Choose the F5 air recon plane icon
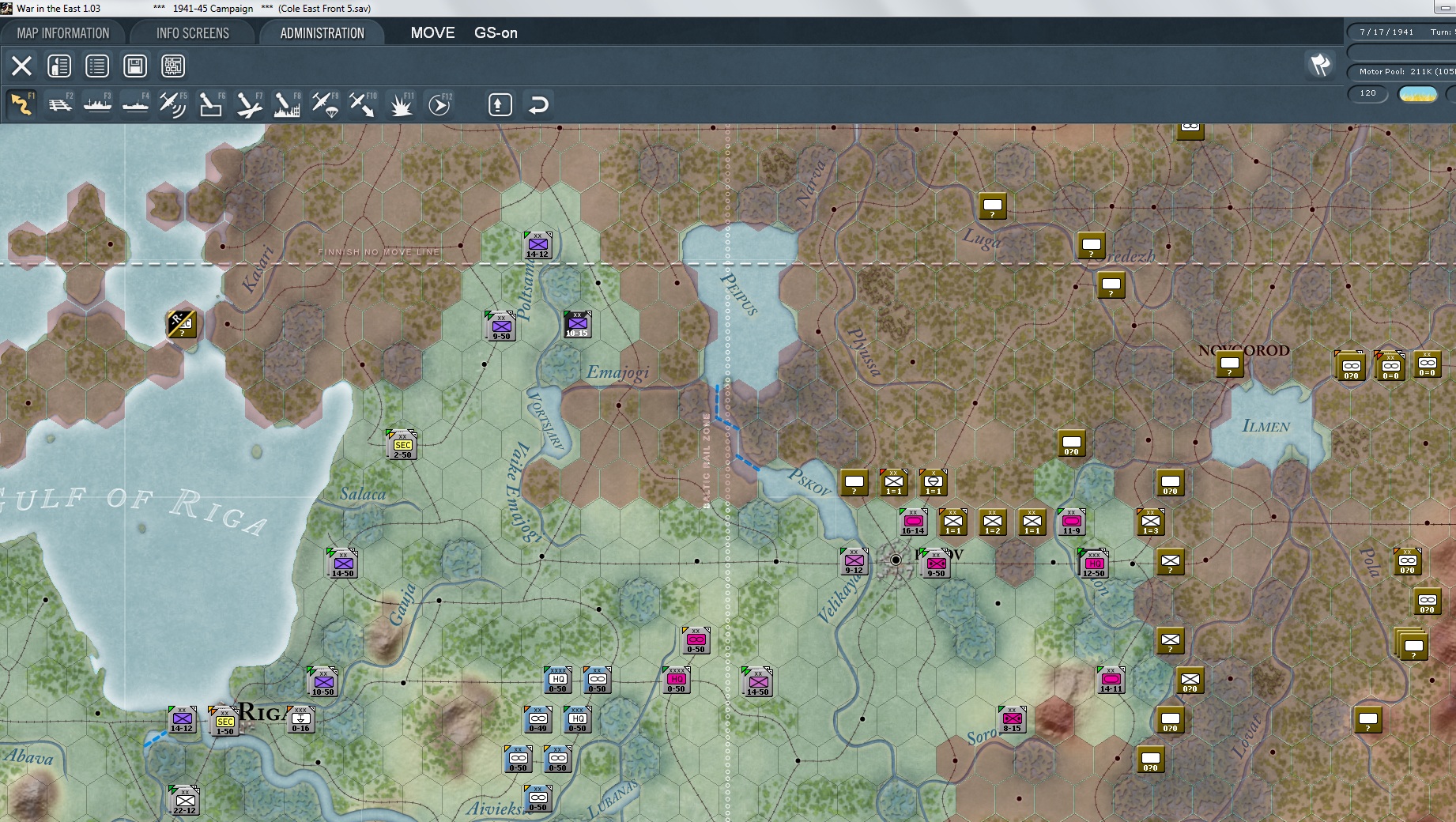The height and width of the screenshot is (822, 1456). click(173, 104)
